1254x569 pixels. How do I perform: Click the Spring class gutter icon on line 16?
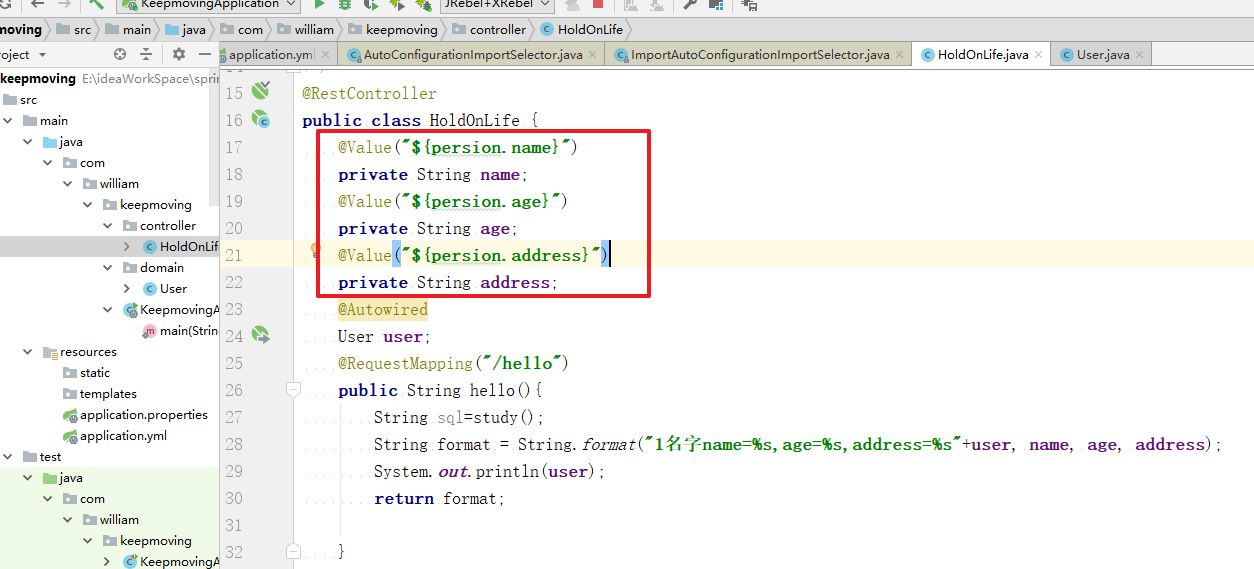tap(261, 119)
